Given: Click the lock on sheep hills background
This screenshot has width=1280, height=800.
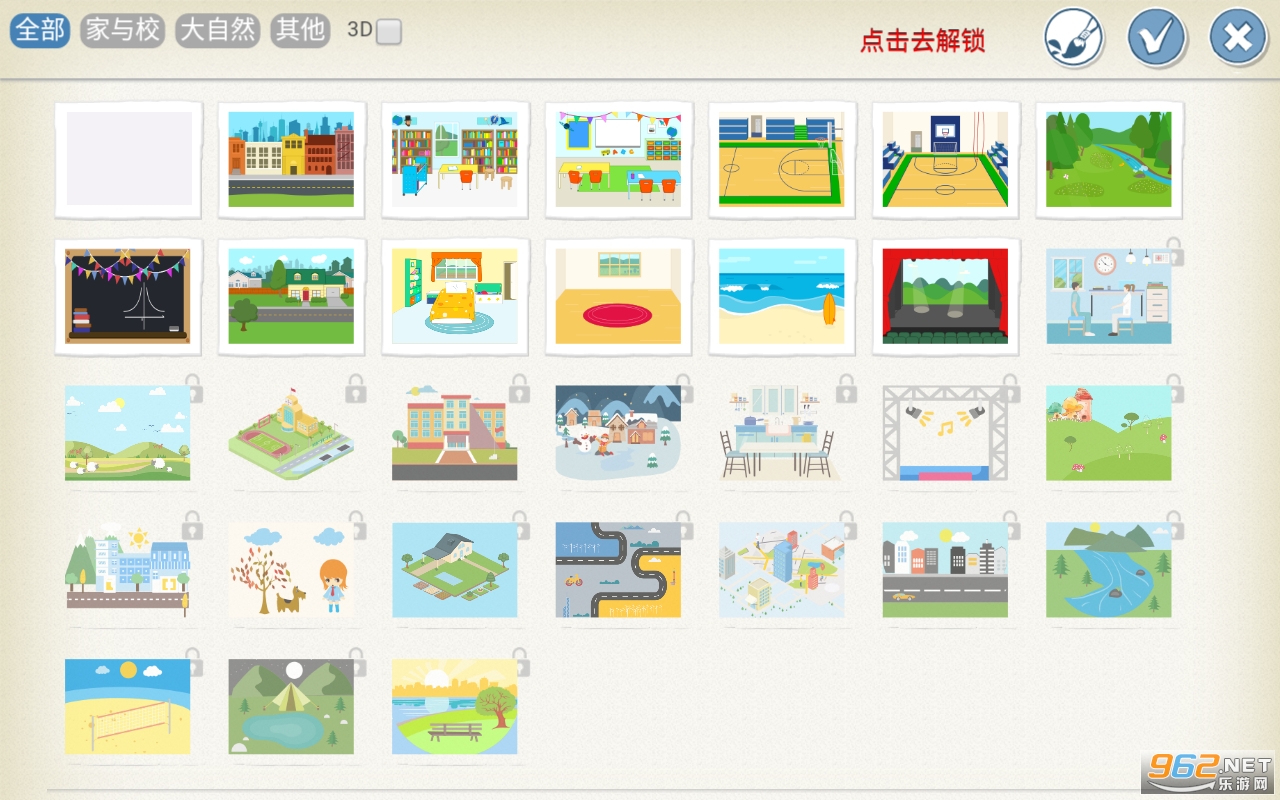Looking at the screenshot, I should tap(193, 388).
